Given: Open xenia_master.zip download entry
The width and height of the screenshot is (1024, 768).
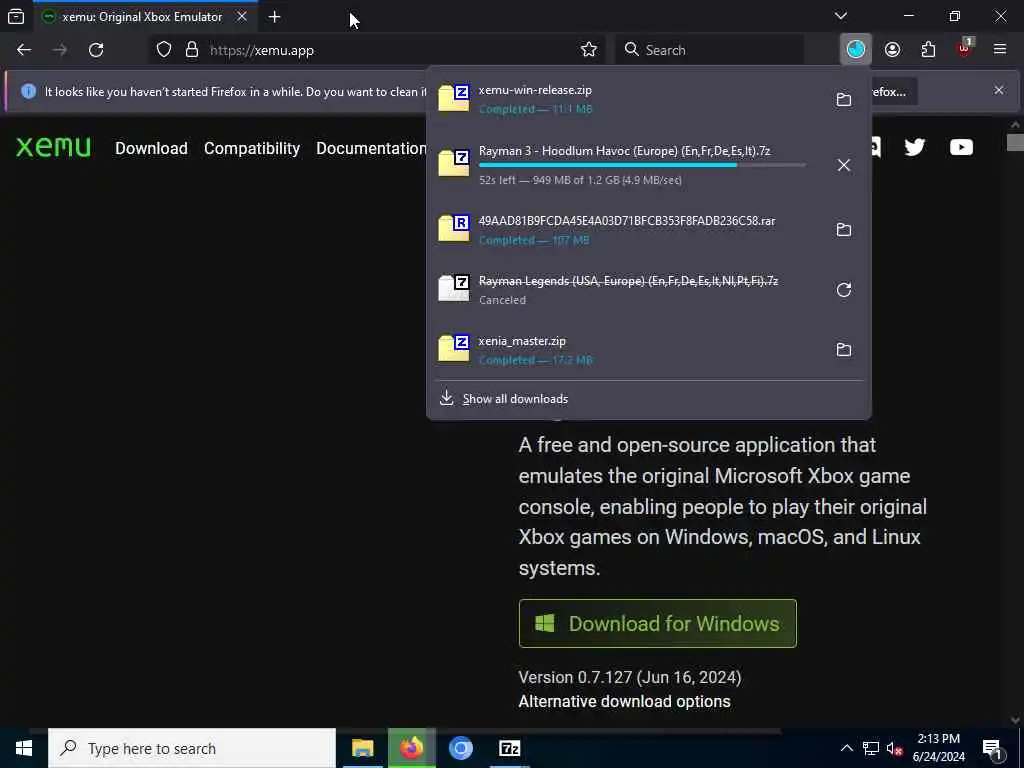Looking at the screenshot, I should pos(627,350).
